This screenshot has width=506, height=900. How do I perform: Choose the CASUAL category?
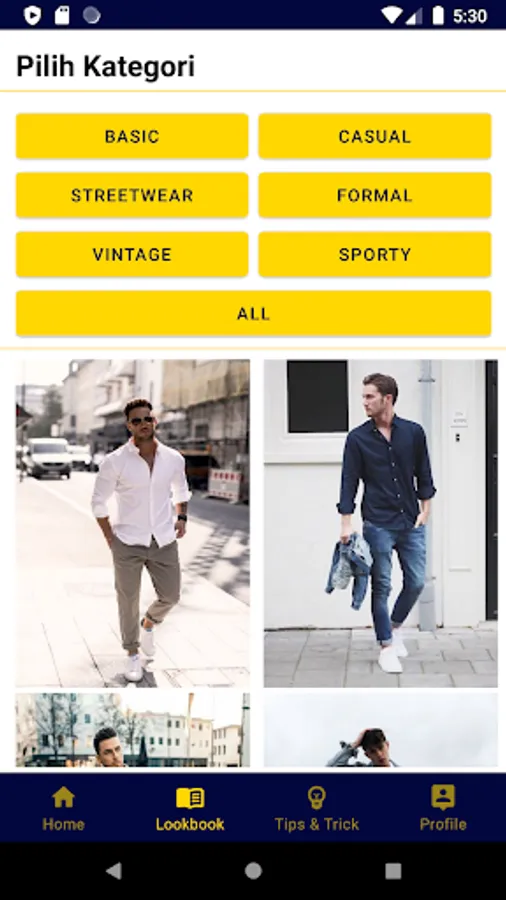pos(375,136)
